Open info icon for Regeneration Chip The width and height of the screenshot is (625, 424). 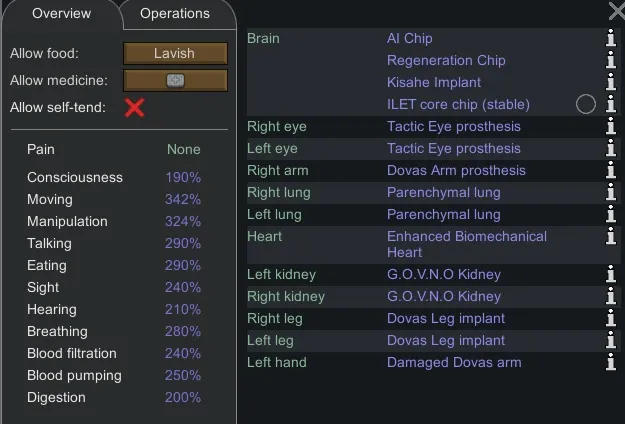[x=611, y=60]
